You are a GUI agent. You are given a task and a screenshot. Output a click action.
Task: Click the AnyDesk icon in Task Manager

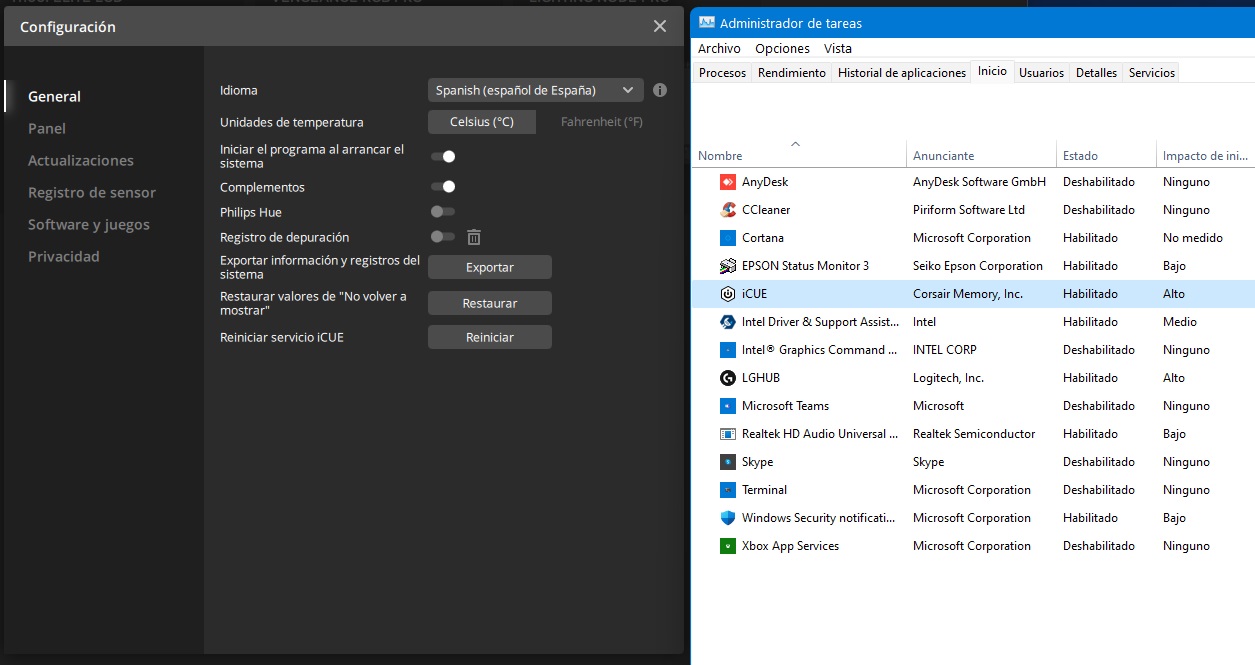coord(728,182)
